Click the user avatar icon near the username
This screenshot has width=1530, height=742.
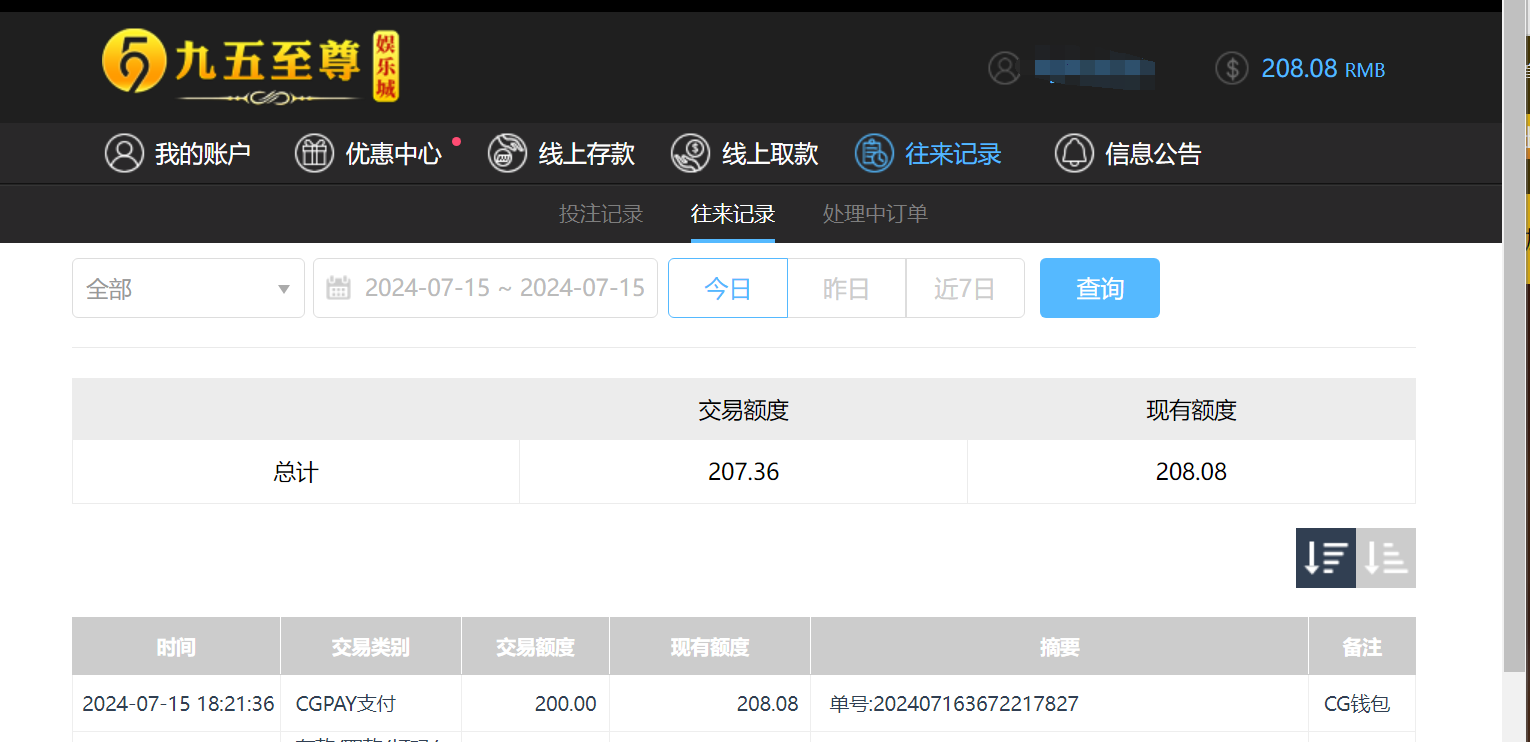[x=1004, y=68]
